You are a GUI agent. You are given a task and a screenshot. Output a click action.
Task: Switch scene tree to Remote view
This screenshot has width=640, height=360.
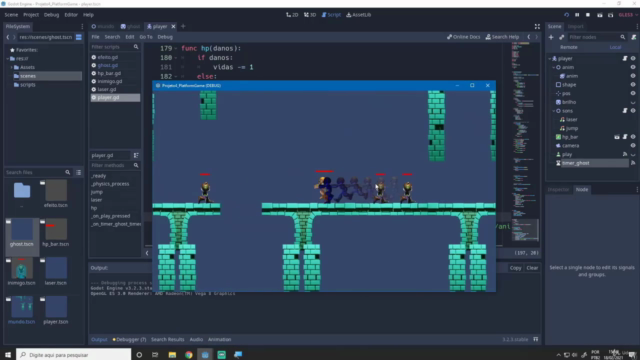click(569, 47)
